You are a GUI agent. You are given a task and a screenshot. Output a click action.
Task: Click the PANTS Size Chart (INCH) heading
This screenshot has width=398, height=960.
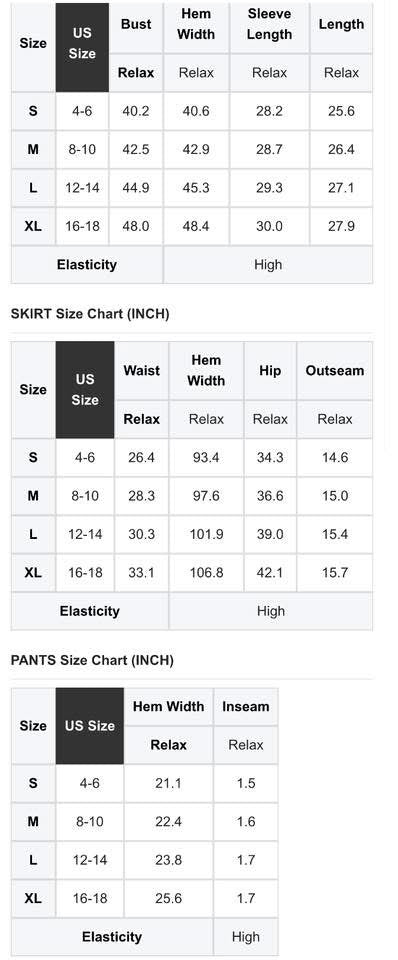[92, 661]
